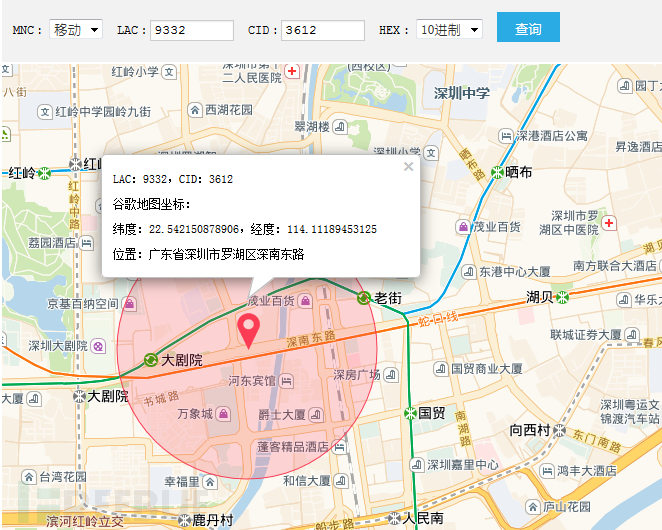662x530 pixels.
Task: Click the 河东宾馆 hotel icon
Action: pyautogui.click(x=287, y=381)
